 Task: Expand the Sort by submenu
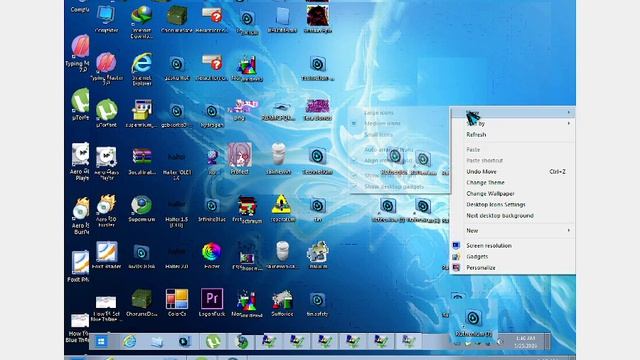513,123
